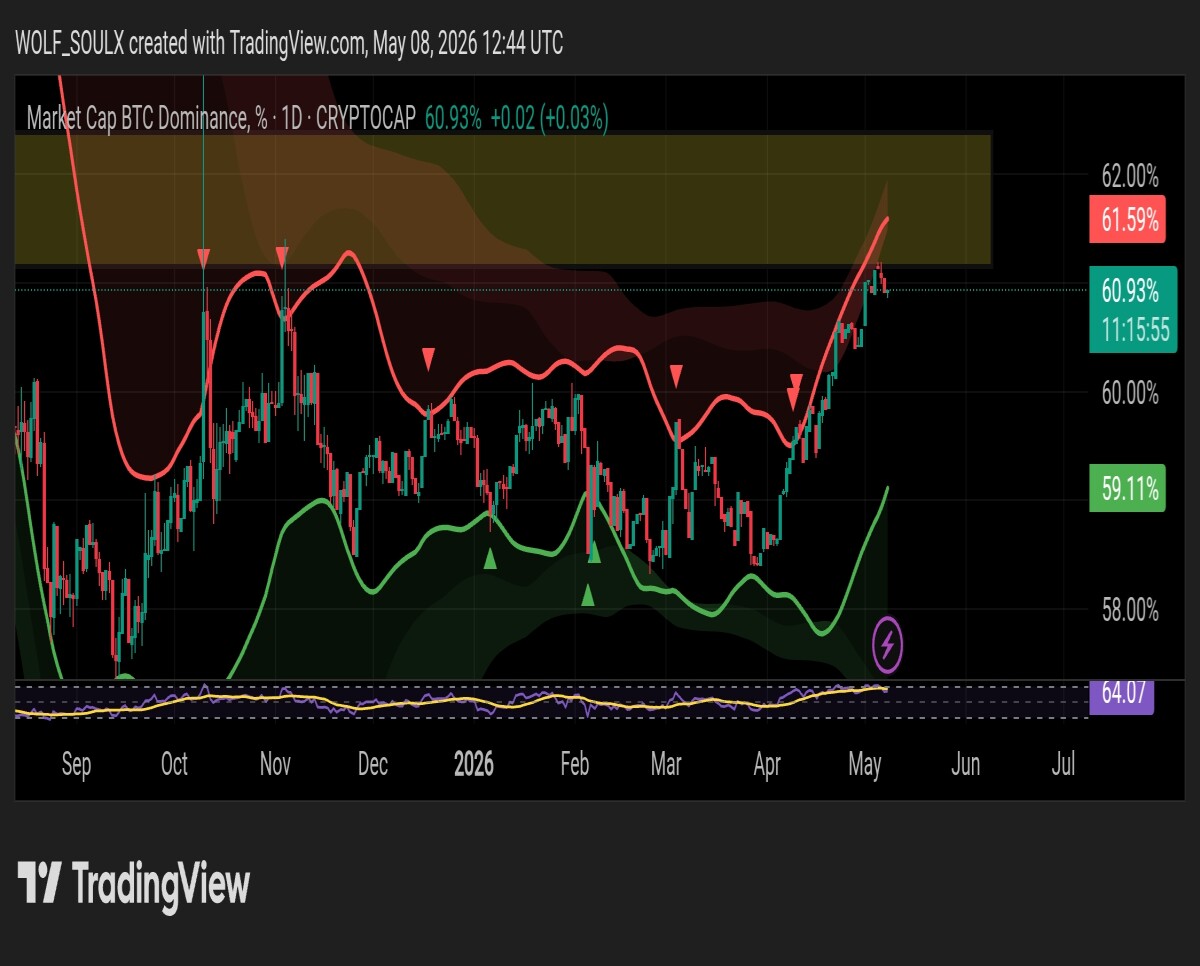
Task: Click the Oct label on time axis
Action: 174,765
